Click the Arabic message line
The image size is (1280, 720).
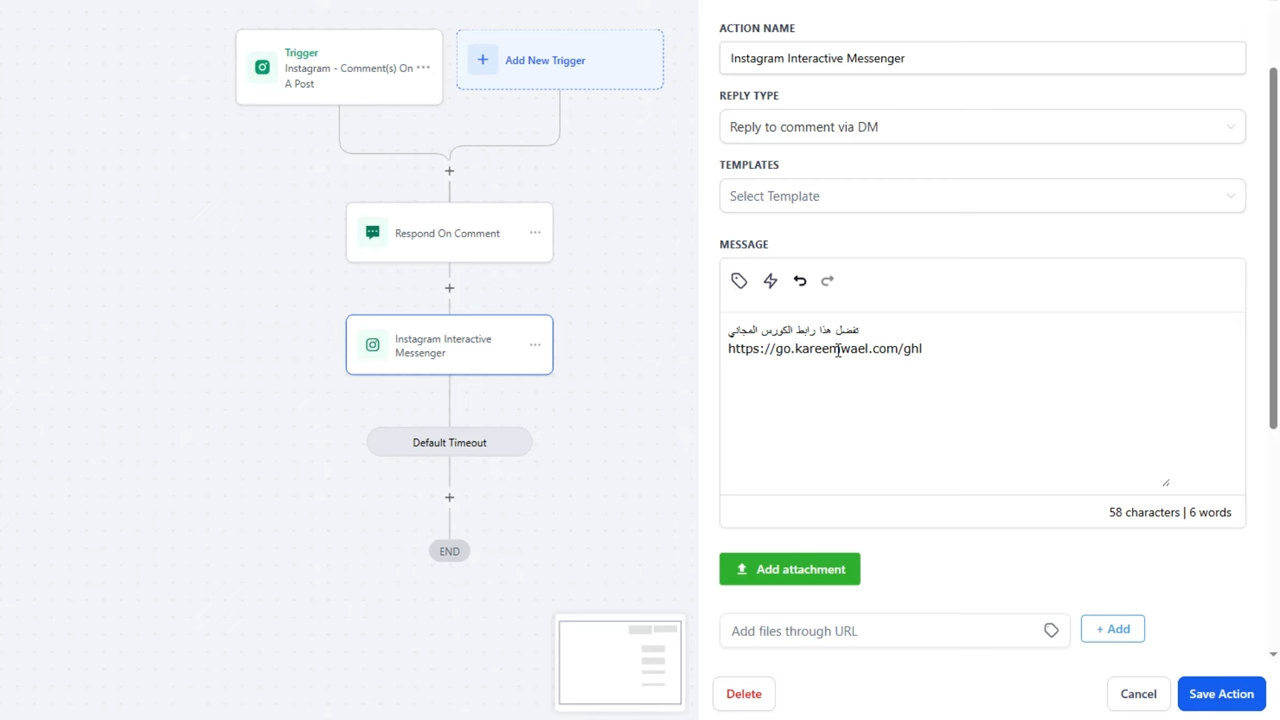[793, 330]
